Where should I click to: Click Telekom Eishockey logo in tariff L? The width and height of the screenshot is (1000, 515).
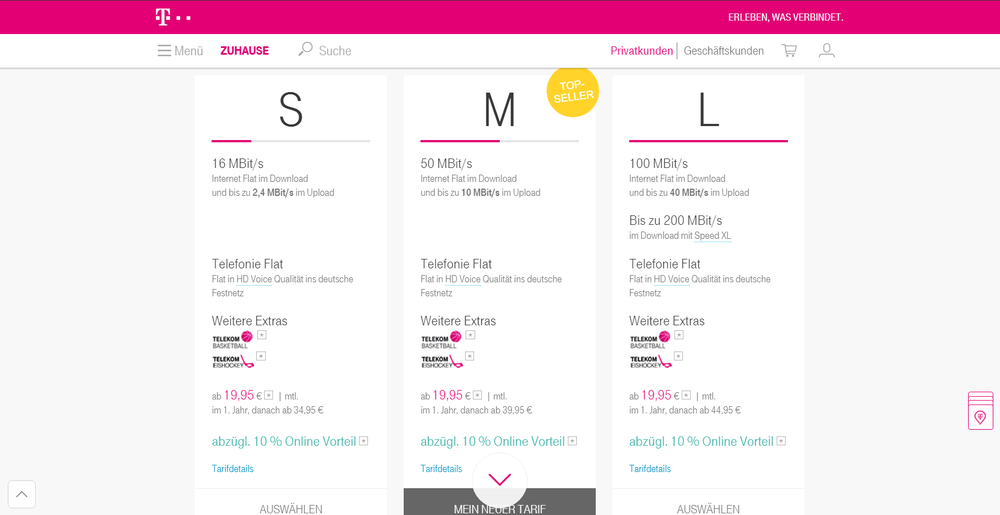coord(650,361)
